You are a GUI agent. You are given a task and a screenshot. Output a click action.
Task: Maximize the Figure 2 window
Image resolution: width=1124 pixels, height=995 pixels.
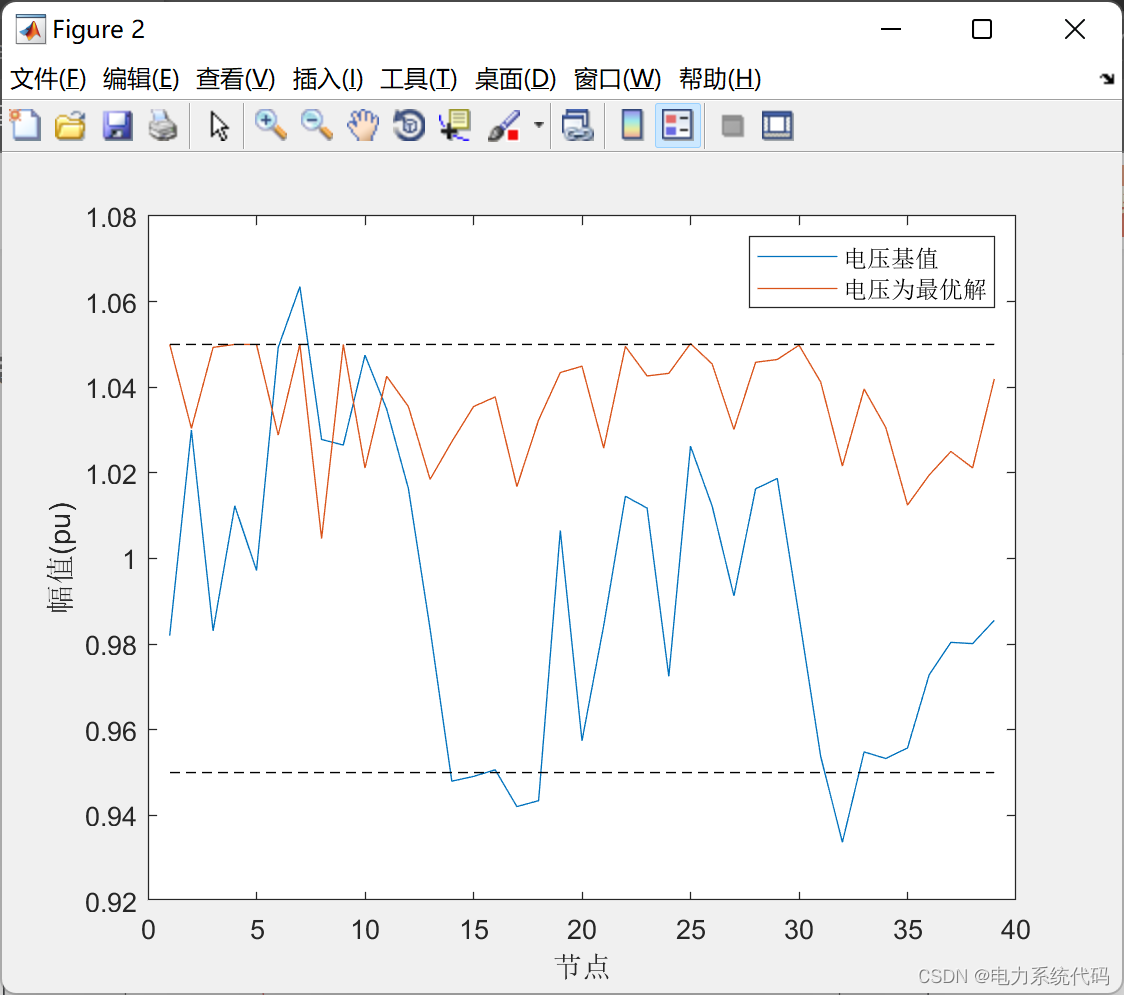point(982,29)
